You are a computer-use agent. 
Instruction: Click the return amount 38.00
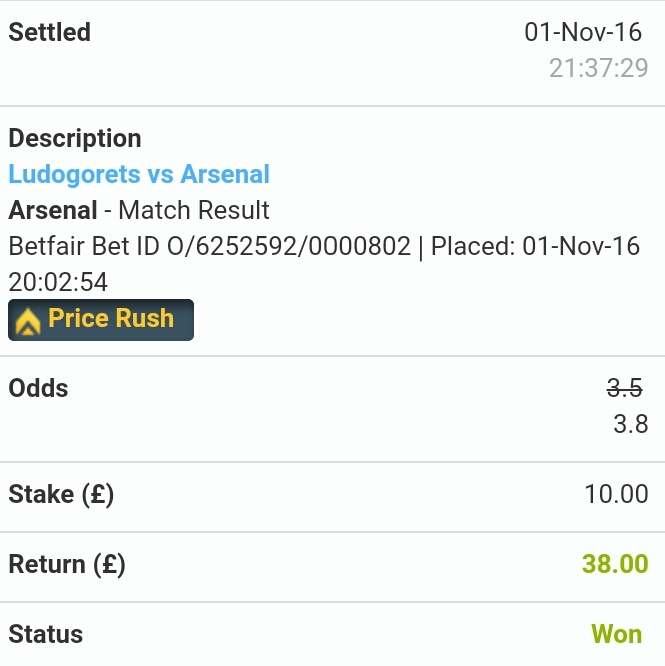tap(615, 565)
